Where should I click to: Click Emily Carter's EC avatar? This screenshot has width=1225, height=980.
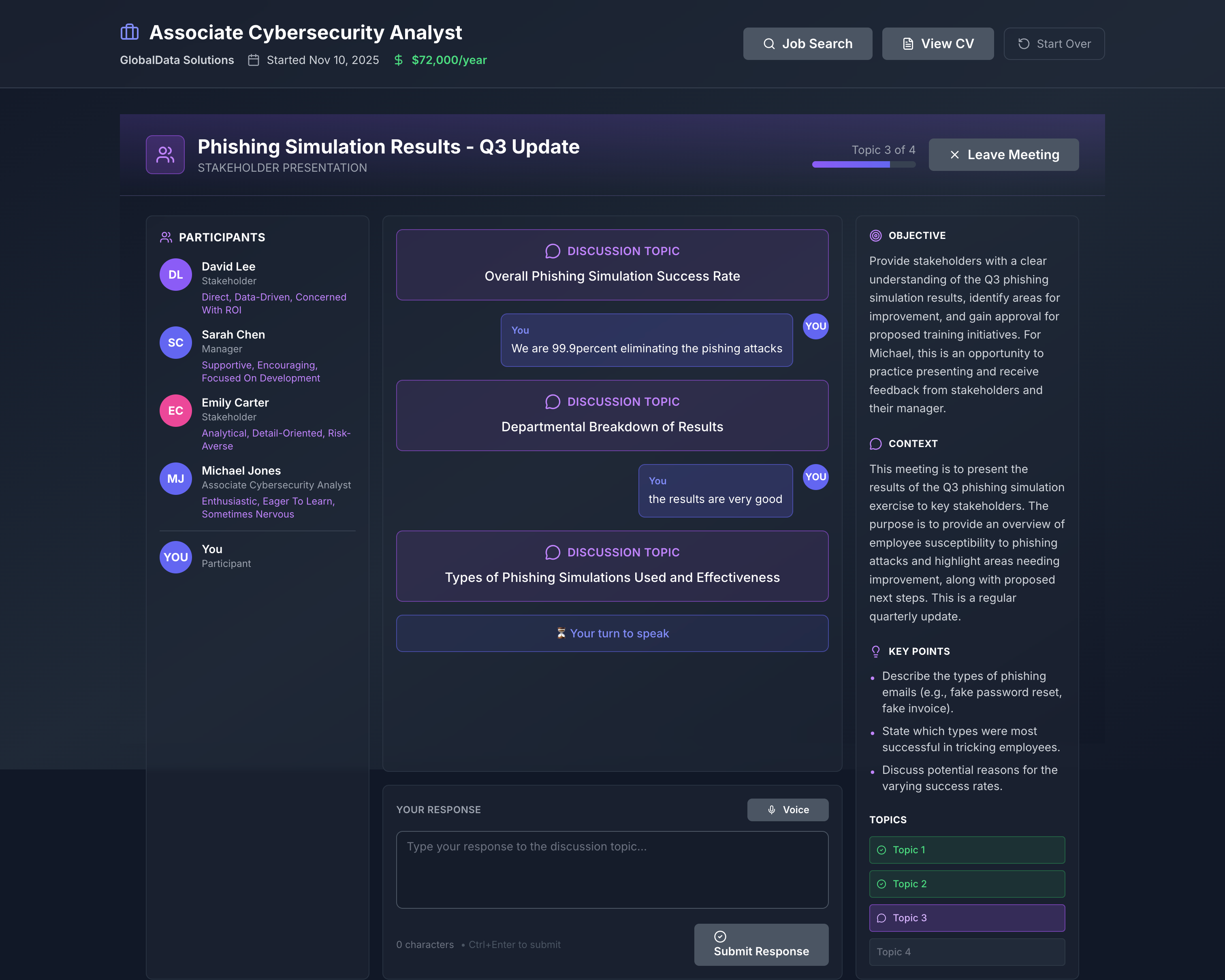click(x=175, y=411)
